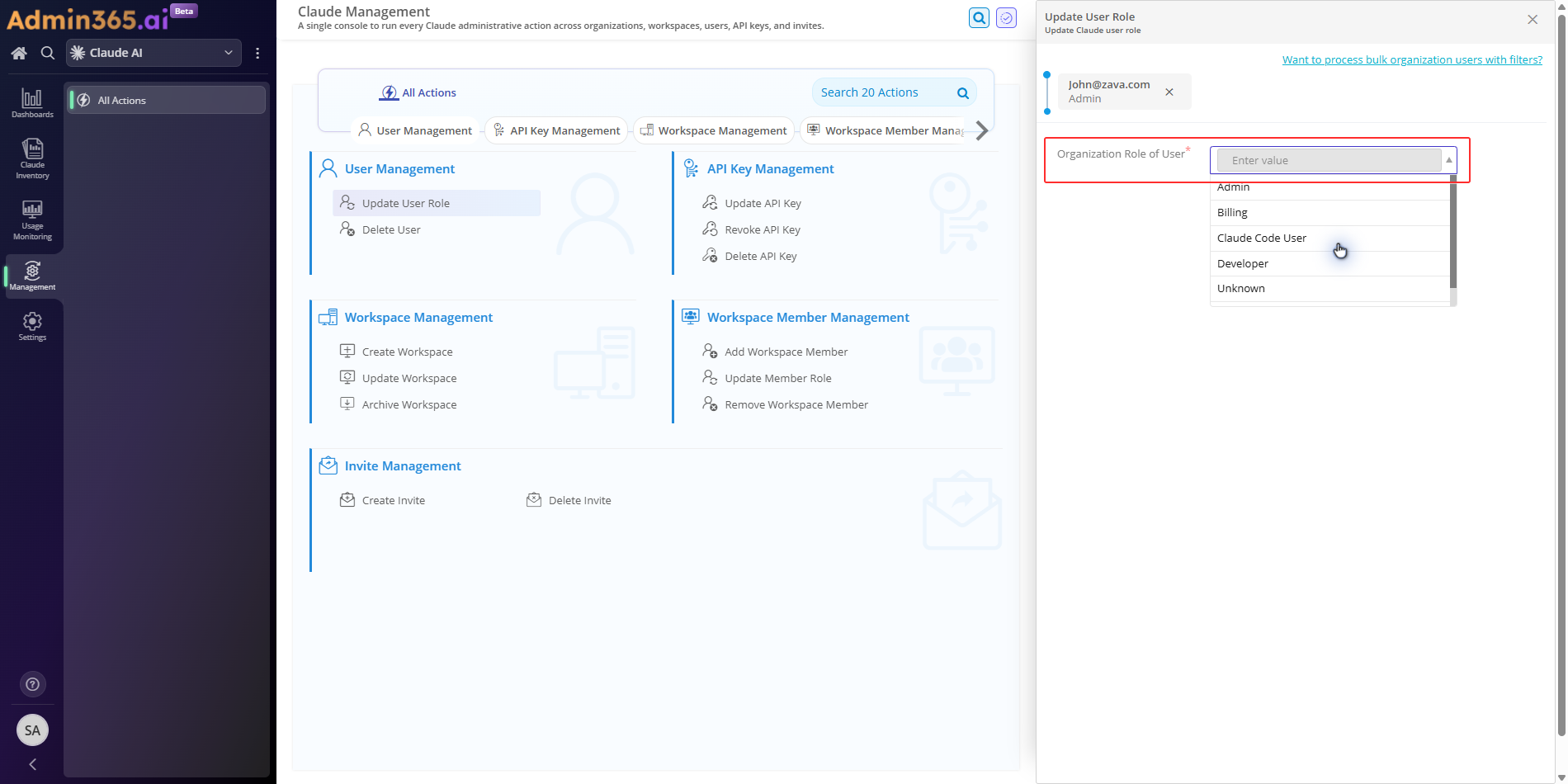The width and height of the screenshot is (1568, 784).
Task: Open Settings in the sidebar
Action: click(32, 326)
